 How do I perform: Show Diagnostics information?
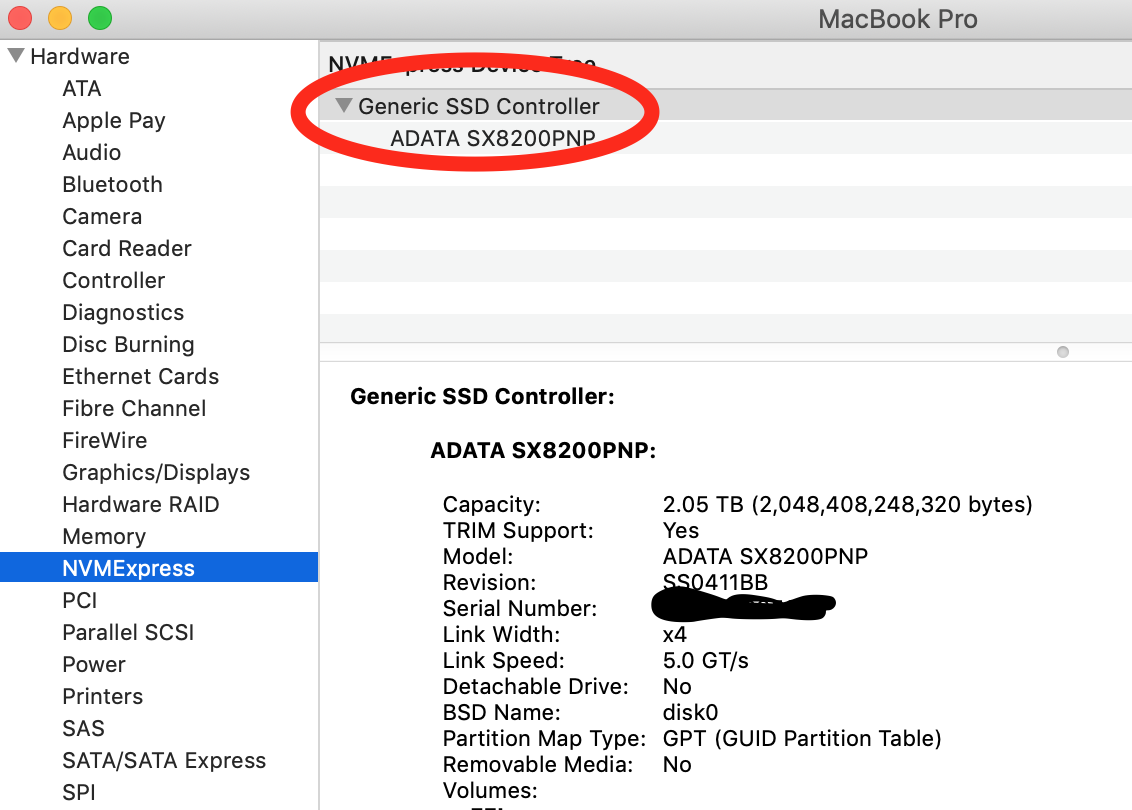[123, 313]
